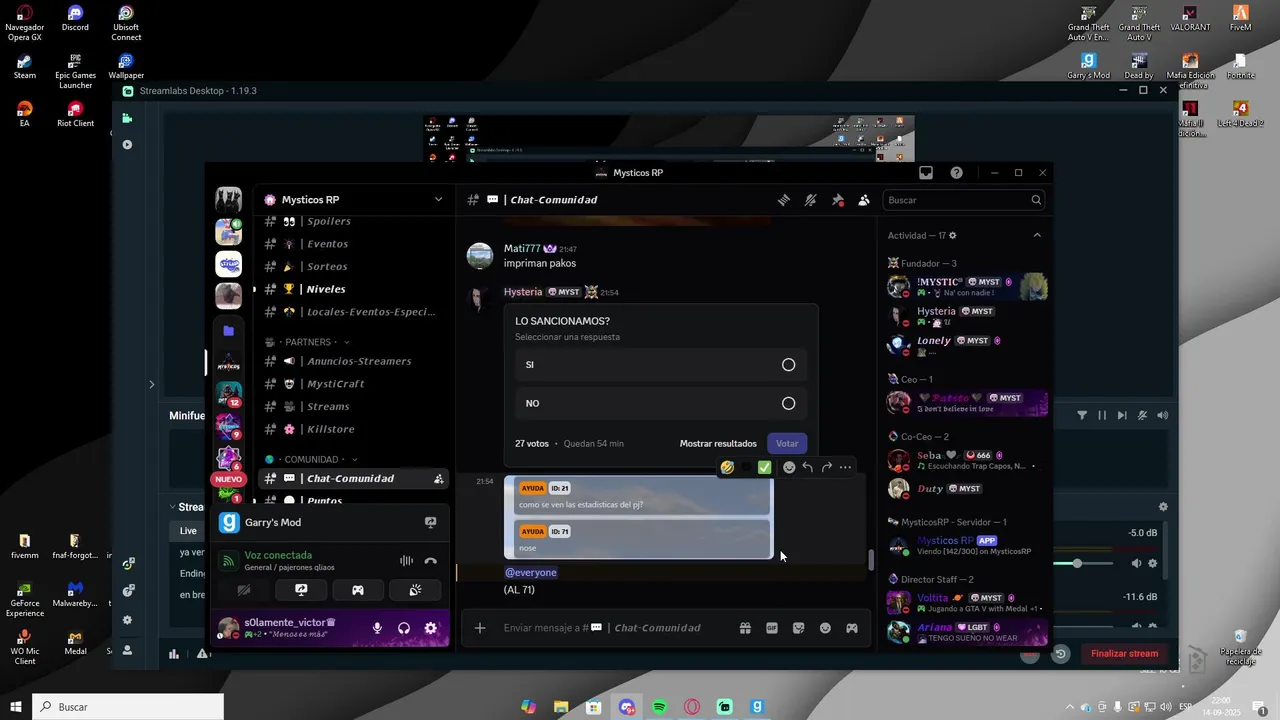This screenshot has width=1280, height=720.
Task: Select the NO poll option
Action: [x=661, y=404]
